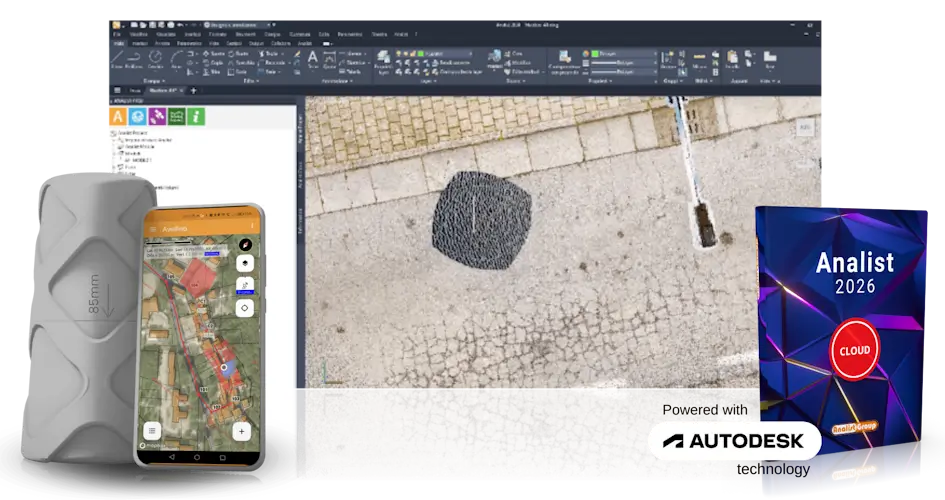Open the Visualizza menu
This screenshot has width=945, height=500.
tap(166, 35)
